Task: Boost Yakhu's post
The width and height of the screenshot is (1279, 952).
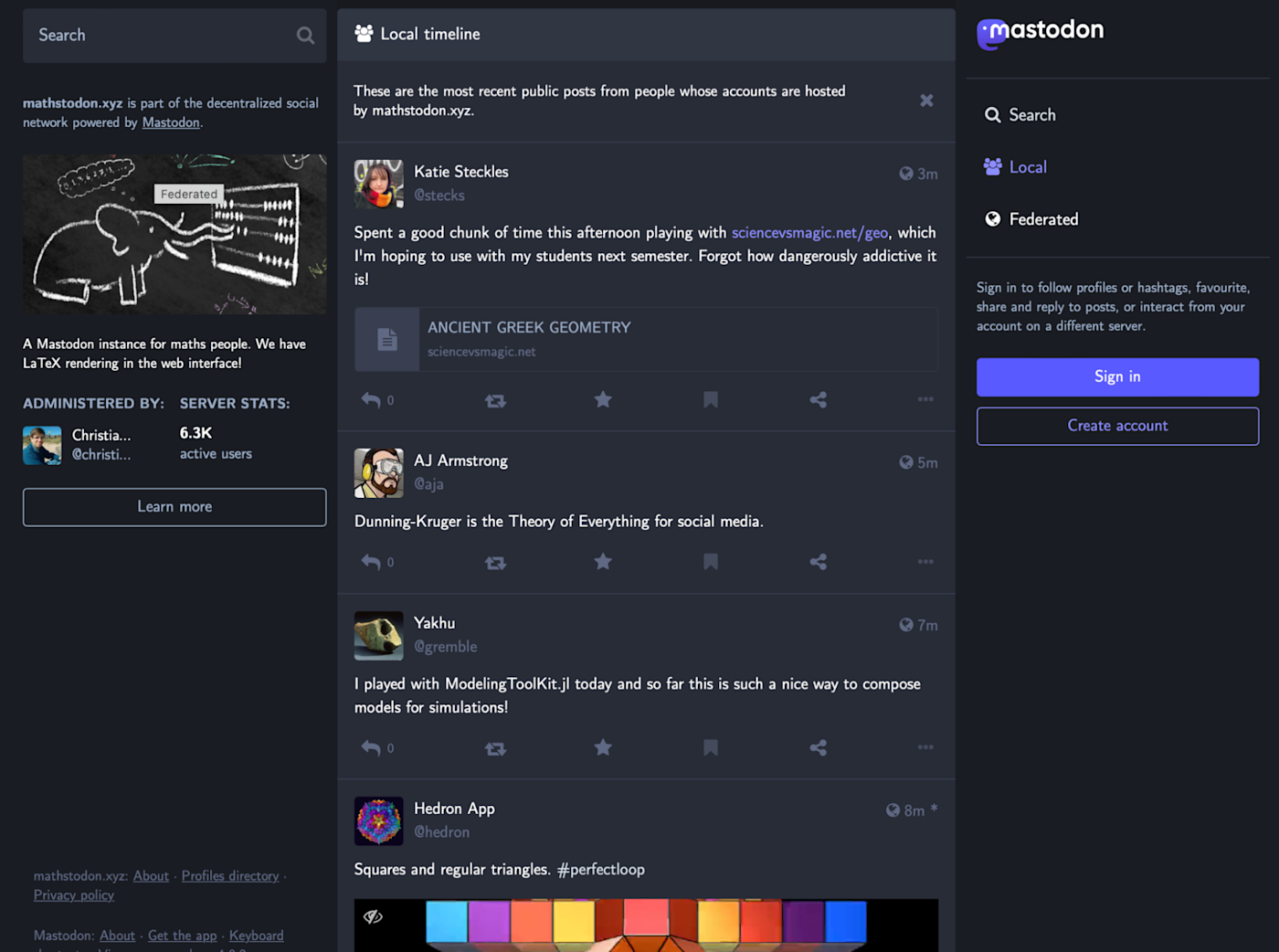Action: click(x=495, y=748)
